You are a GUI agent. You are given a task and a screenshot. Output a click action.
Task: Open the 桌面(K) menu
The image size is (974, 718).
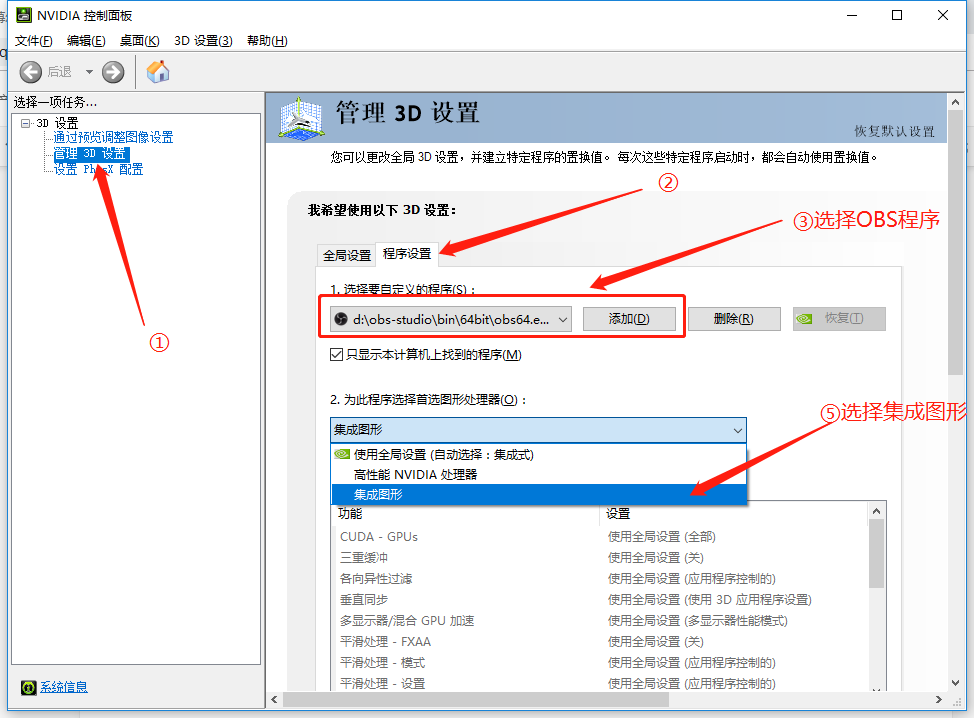(x=140, y=40)
